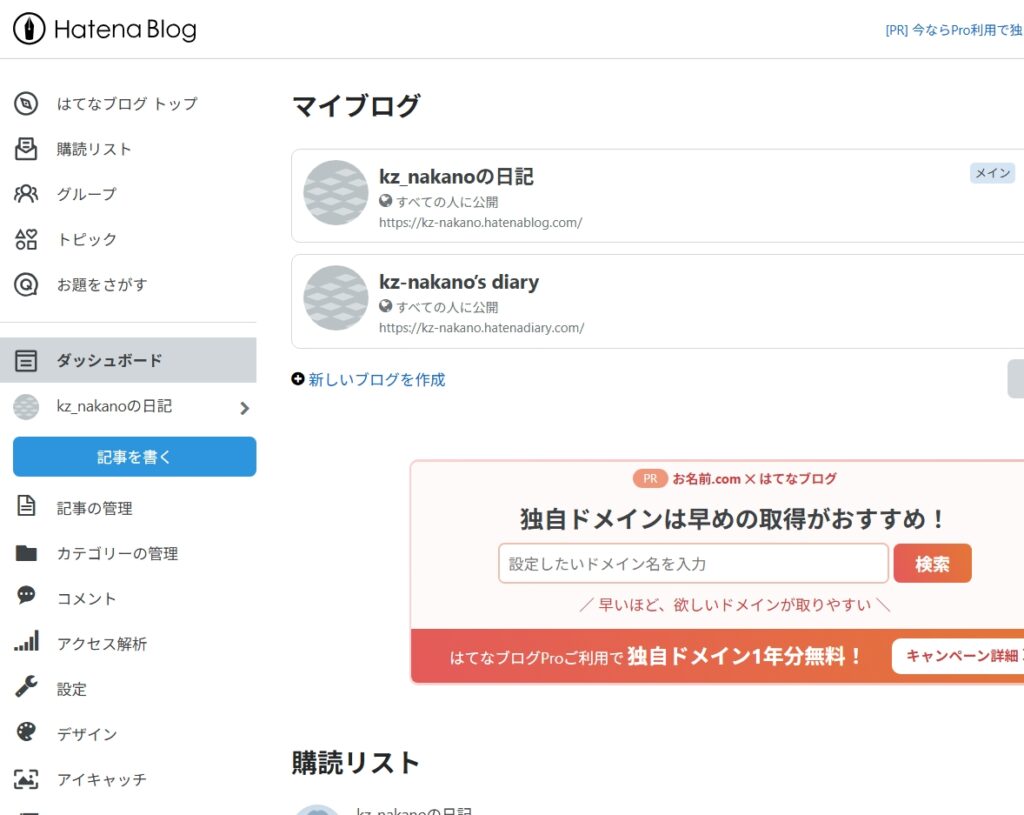Click the 購読リスト inbox icon
The height and width of the screenshot is (815, 1024).
point(26,149)
